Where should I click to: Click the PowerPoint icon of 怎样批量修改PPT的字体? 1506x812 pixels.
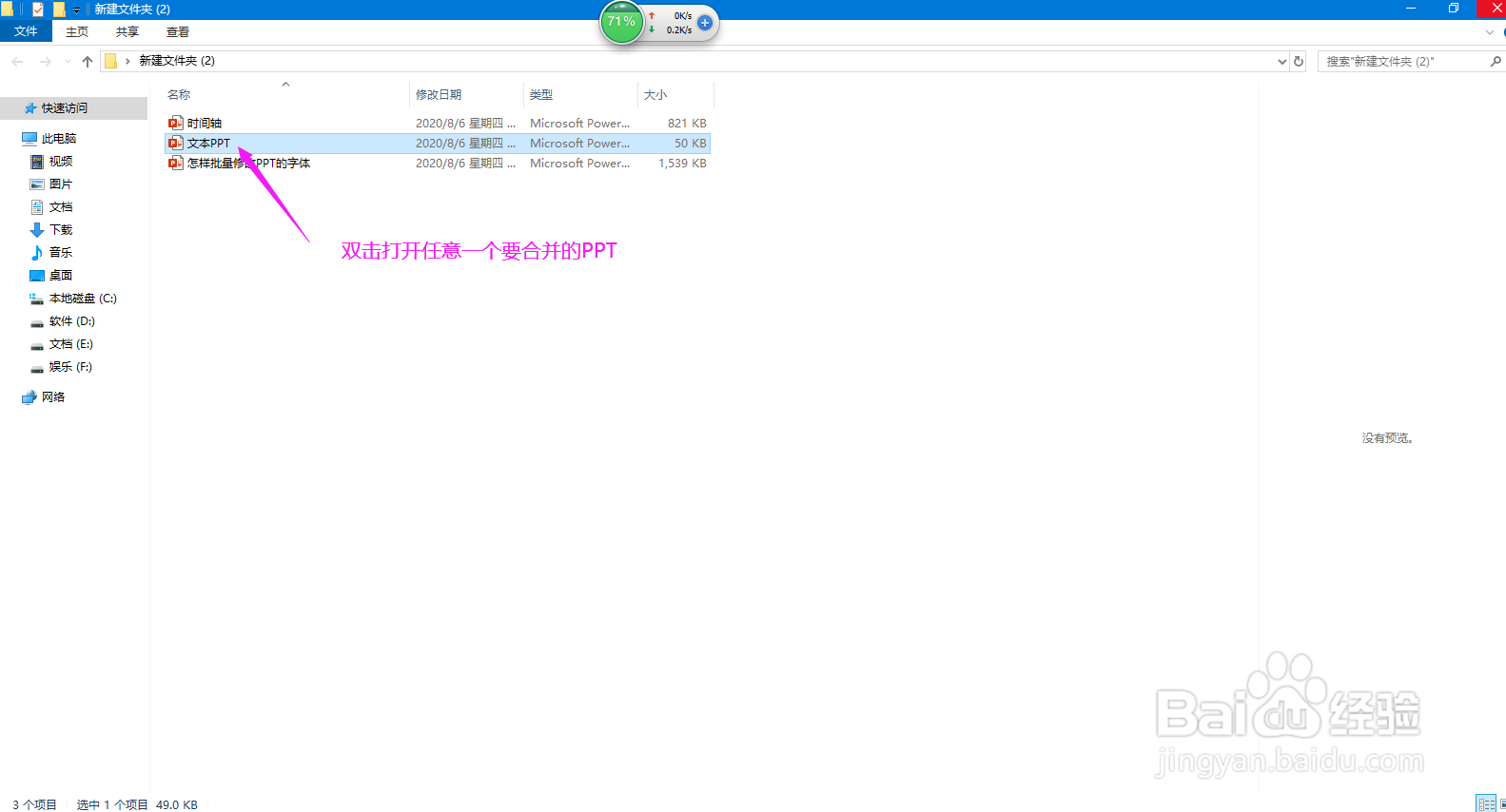176,164
